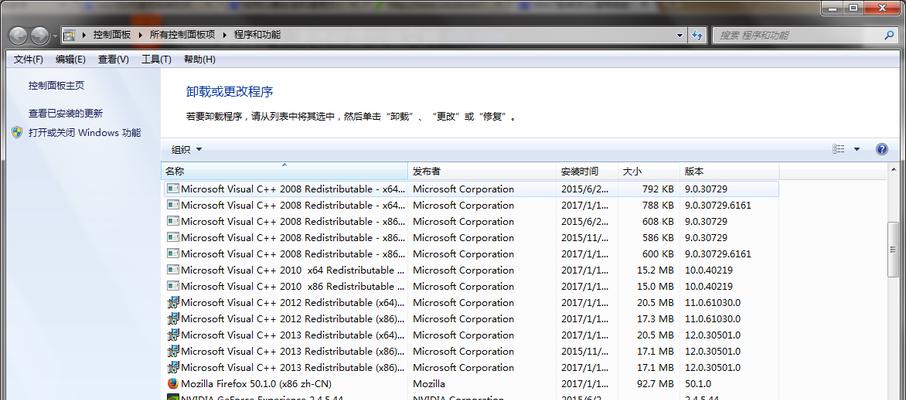Screen dimensions: 906x400
Task: Click the search magnifier icon
Action: 889,35
